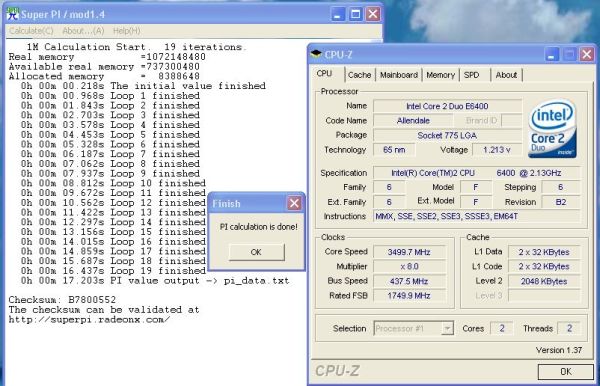Click the Package value Socket 775 LGA
The width and height of the screenshot is (600, 386).
447,135
